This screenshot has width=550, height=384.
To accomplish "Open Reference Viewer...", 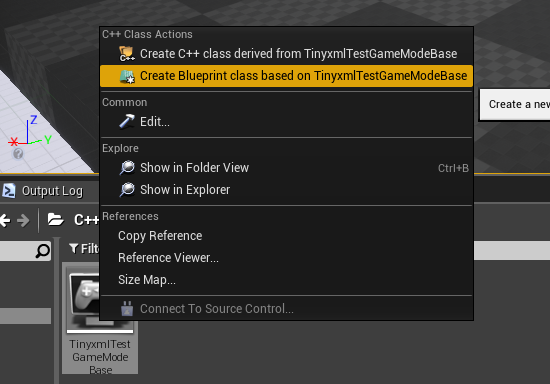I will [x=286, y=258].
